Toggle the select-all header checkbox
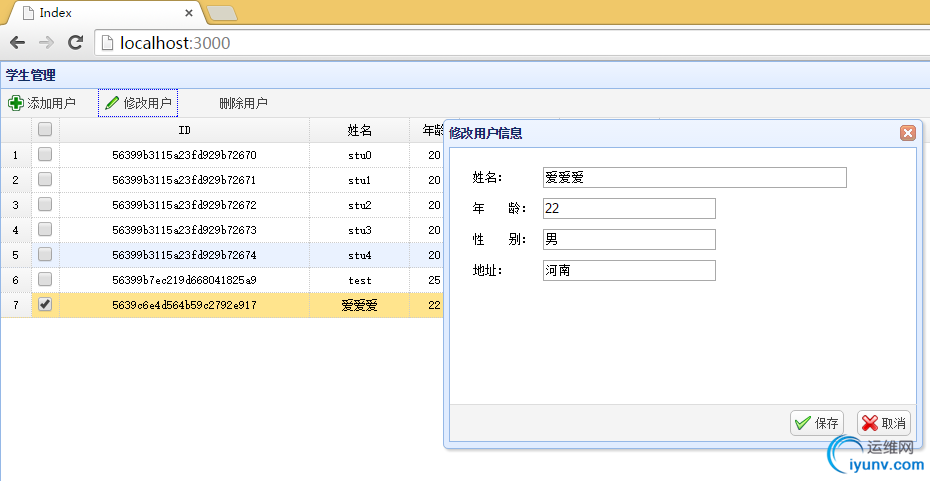Screen dimensions: 930x481 point(45,129)
